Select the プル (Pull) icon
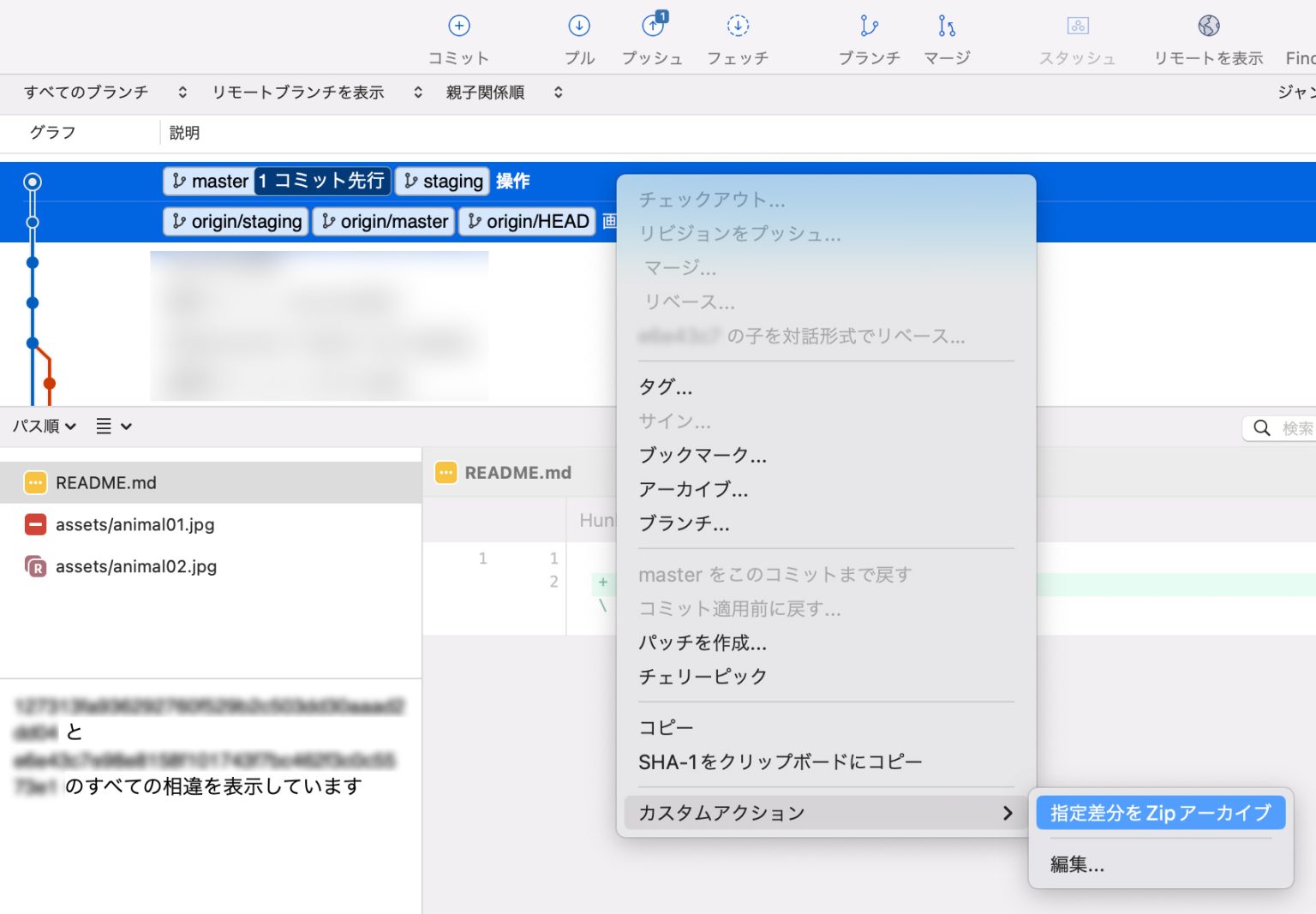1316x914 pixels. 579,36
